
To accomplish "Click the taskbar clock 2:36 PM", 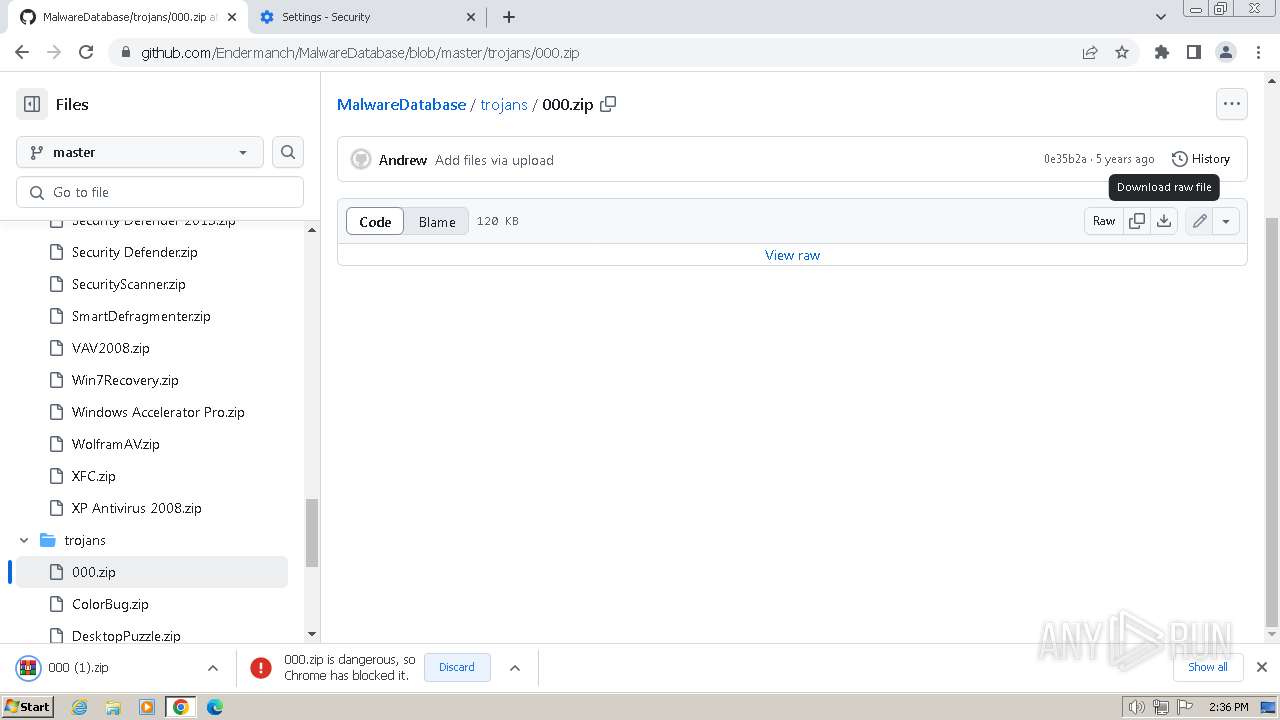I will coord(1229,707).
